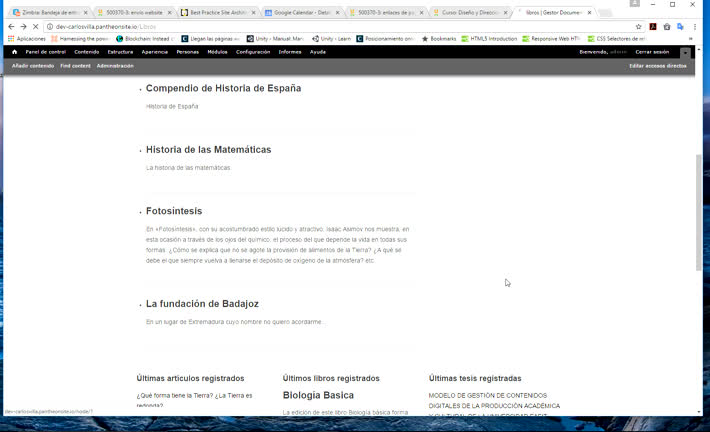
Task: Open the Personas admin menu
Action: point(187,52)
